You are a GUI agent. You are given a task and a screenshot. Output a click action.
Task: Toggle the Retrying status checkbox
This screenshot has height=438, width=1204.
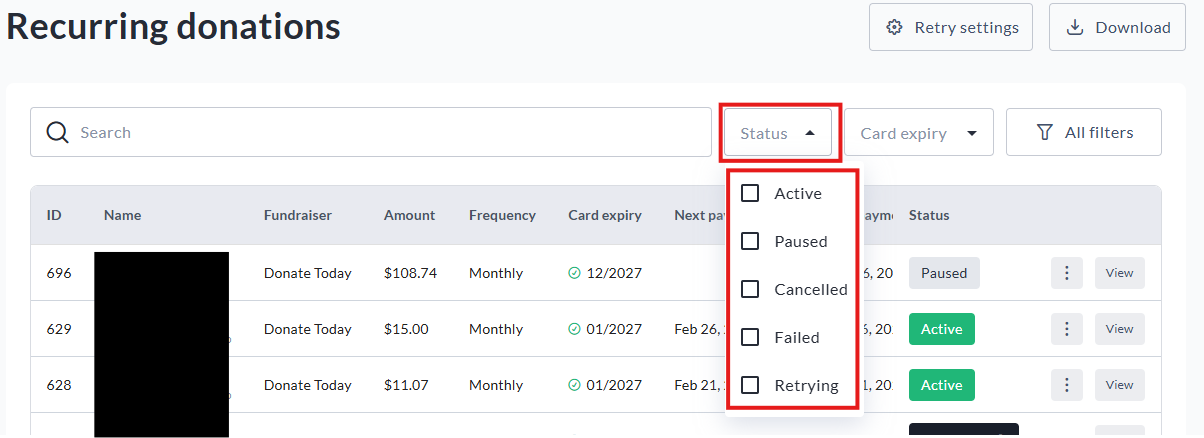coord(750,385)
